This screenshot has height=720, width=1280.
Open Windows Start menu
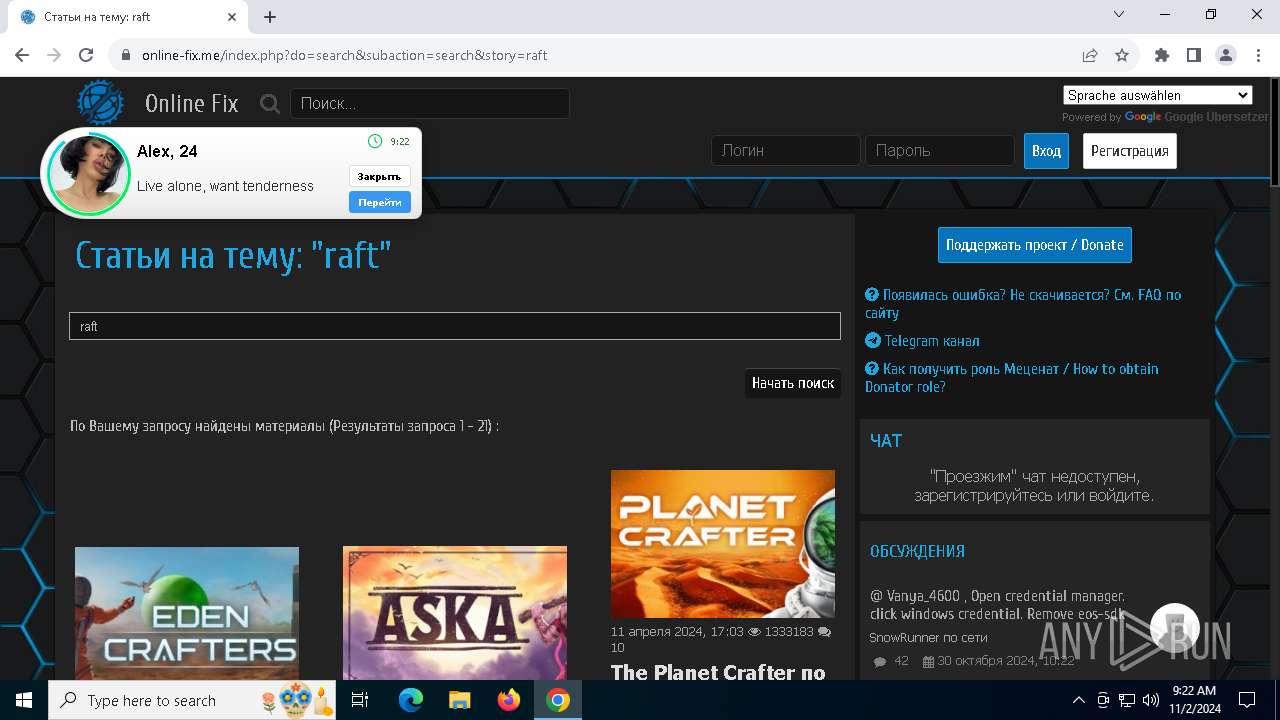[24, 700]
